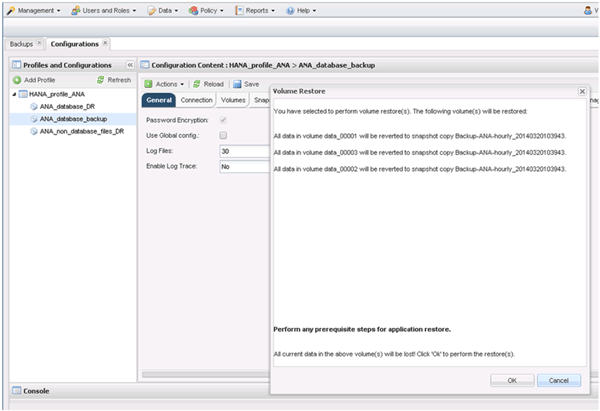Close the Volume Restore dialog
This screenshot has height=411, width=600.
point(582,91)
